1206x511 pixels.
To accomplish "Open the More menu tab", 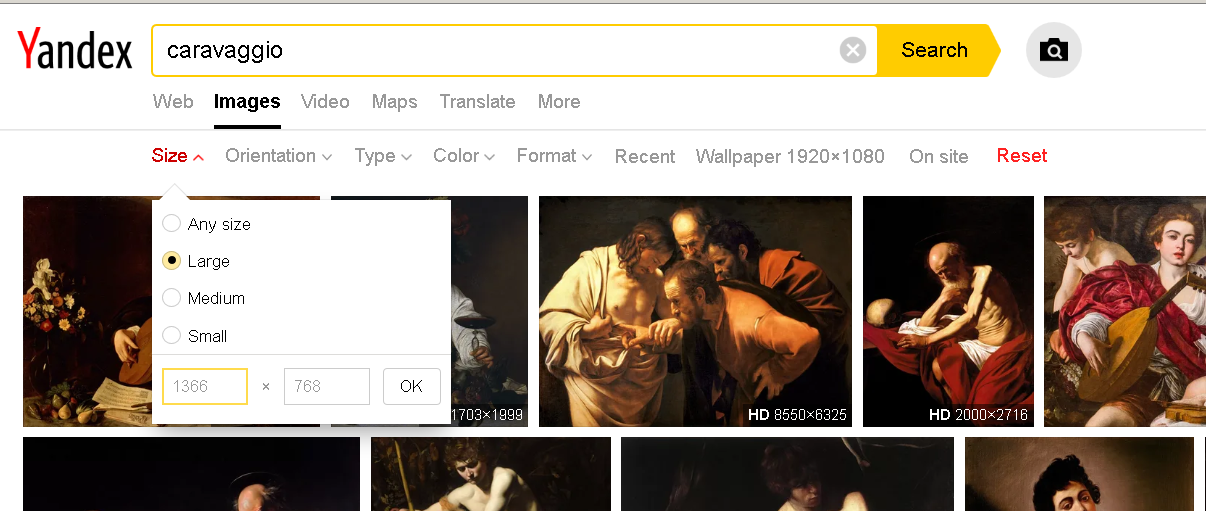I will 558,101.
